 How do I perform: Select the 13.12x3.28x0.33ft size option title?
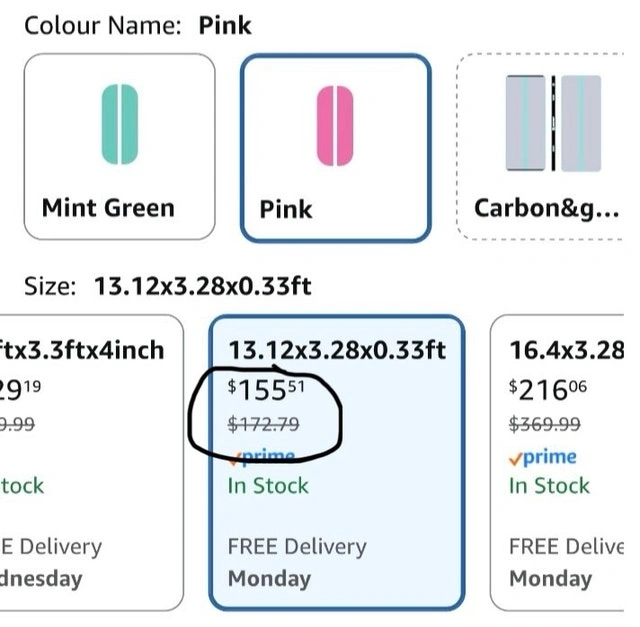pyautogui.click(x=337, y=350)
